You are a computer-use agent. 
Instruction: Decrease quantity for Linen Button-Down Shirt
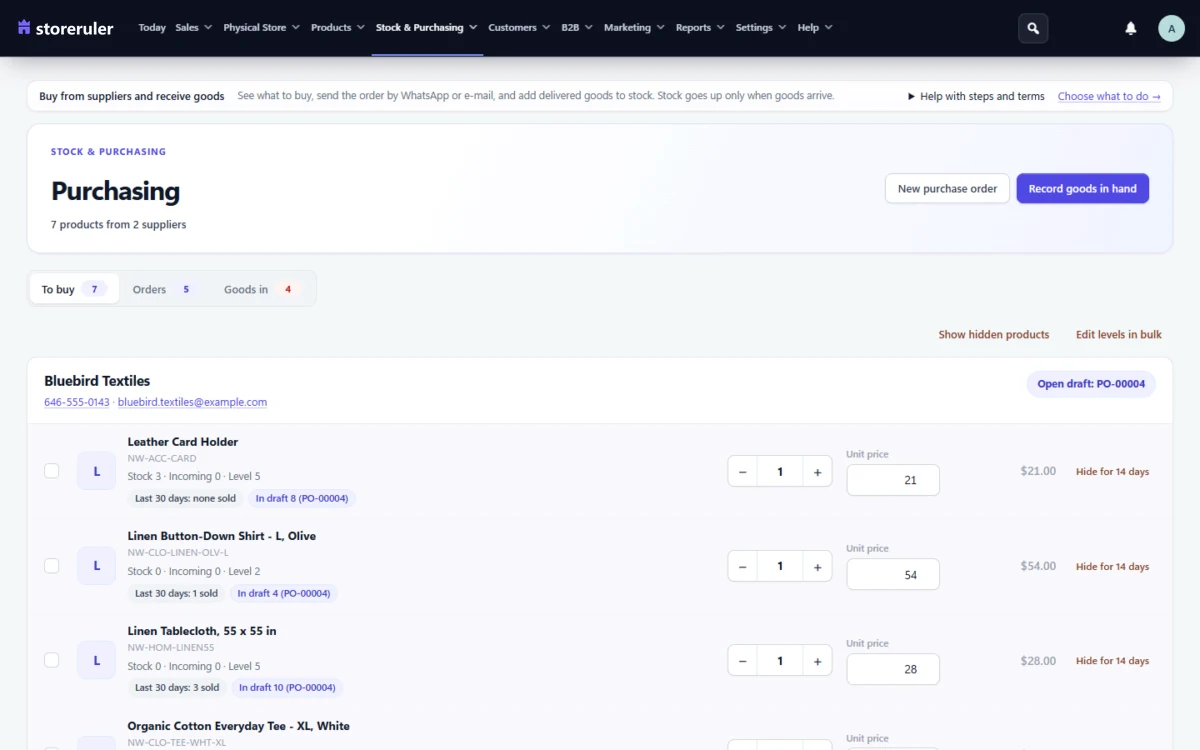(x=742, y=566)
